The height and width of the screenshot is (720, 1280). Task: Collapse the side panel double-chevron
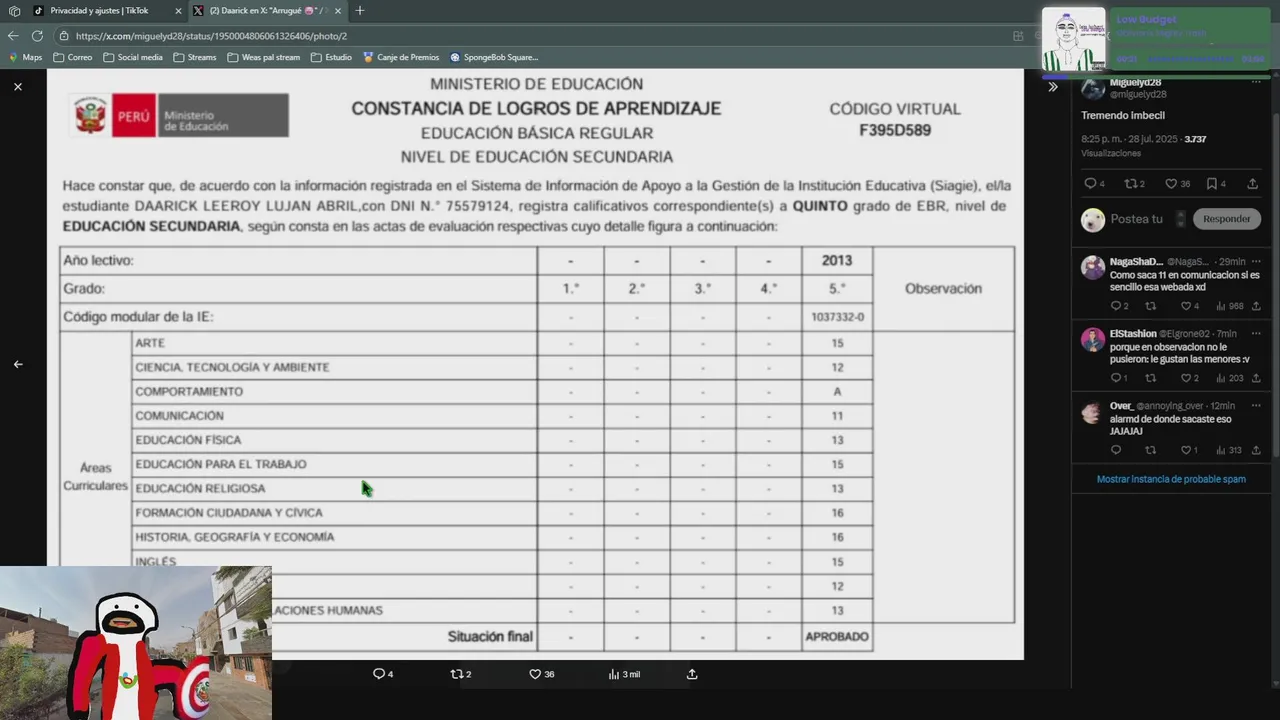[x=1053, y=87]
